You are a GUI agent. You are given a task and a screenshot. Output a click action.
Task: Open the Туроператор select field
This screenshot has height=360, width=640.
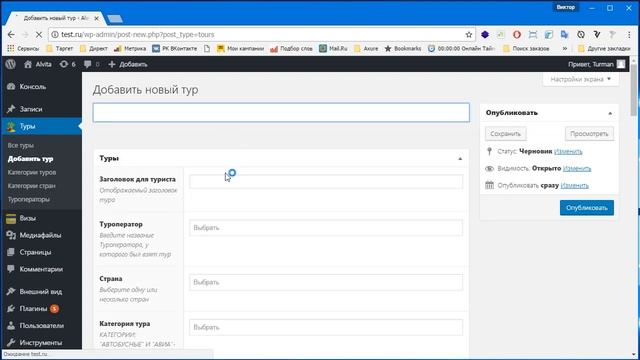(326, 228)
